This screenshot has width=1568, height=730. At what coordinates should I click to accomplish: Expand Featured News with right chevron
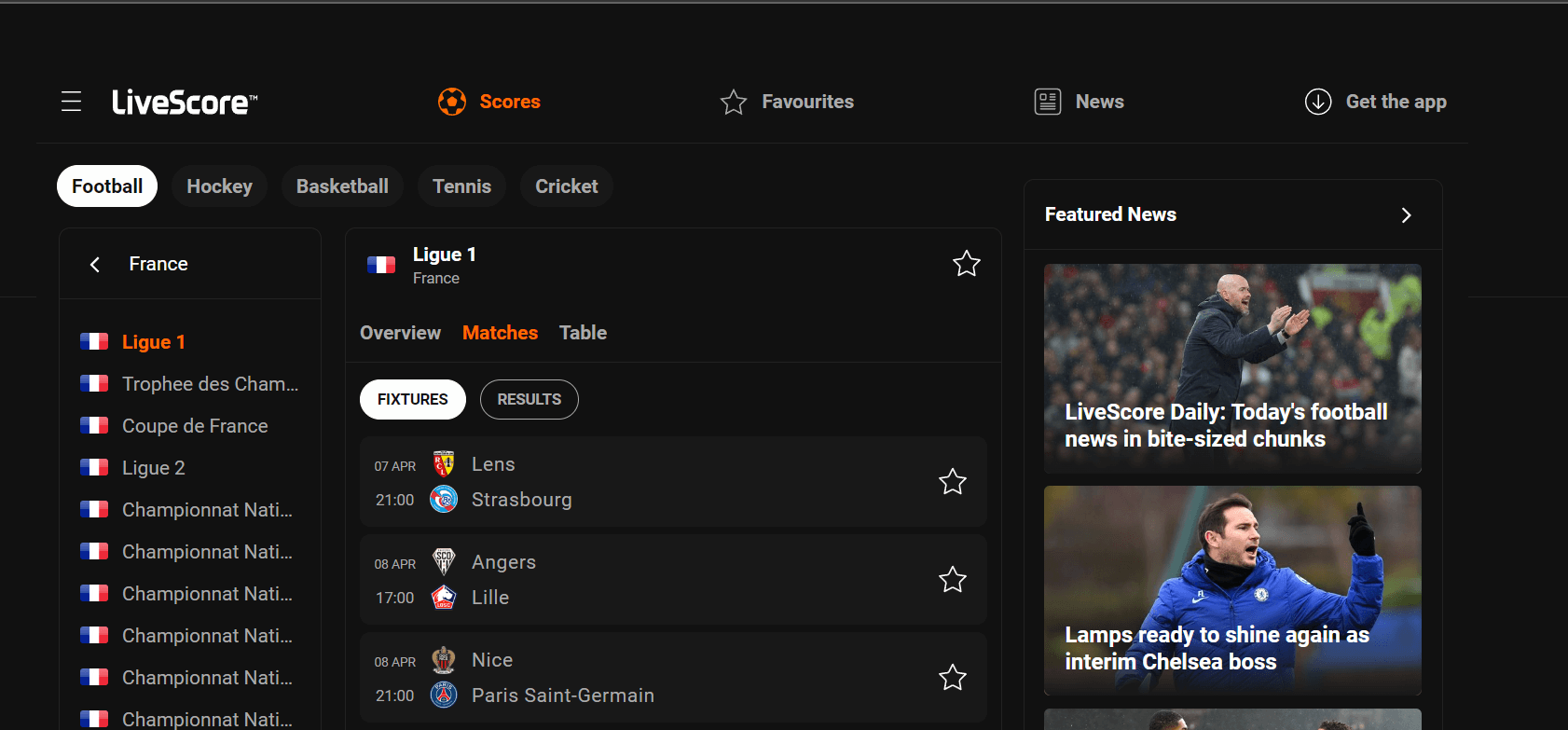pos(1406,215)
